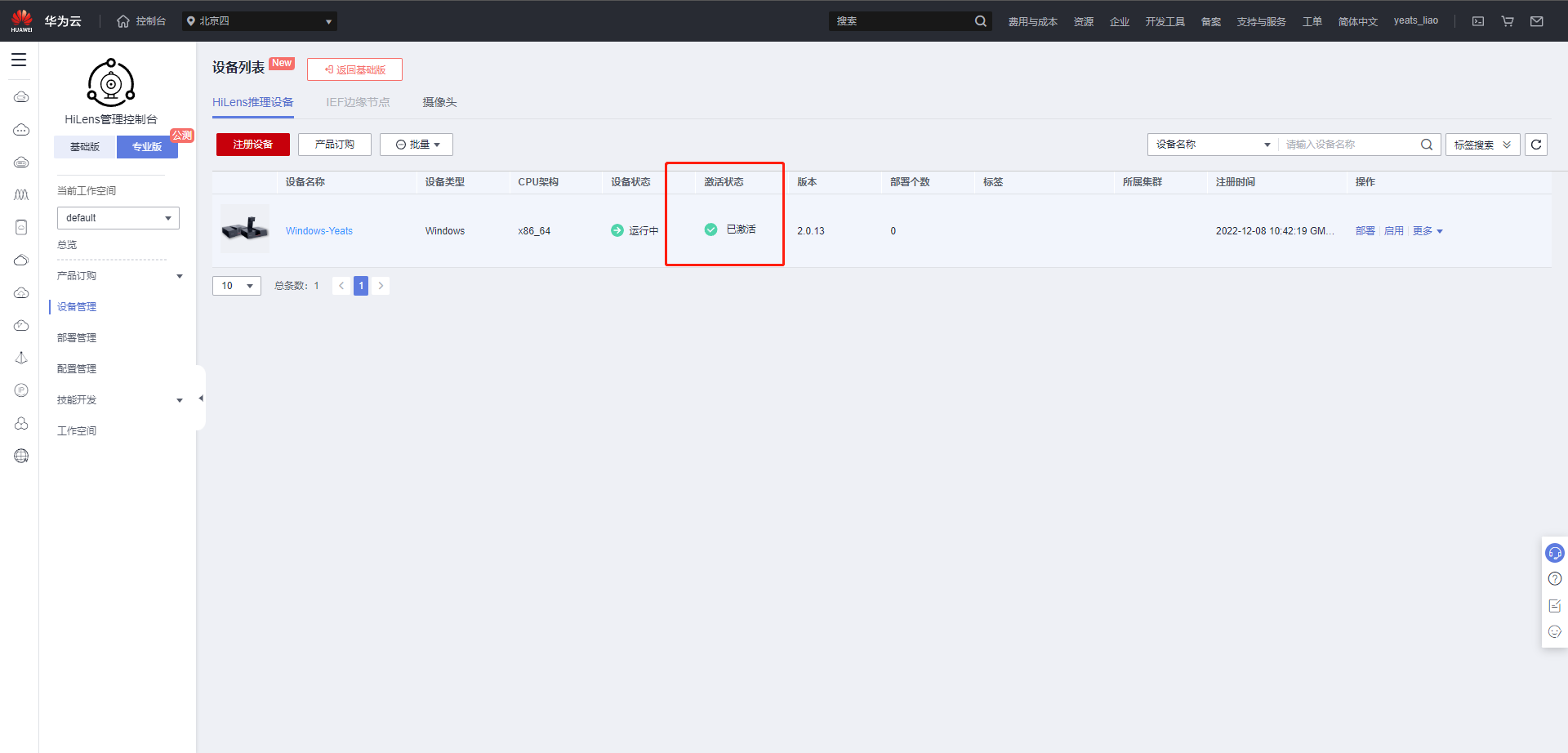This screenshot has width=1568, height=753.
Task: Open the 北京四 region selector
Action: pyautogui.click(x=260, y=21)
